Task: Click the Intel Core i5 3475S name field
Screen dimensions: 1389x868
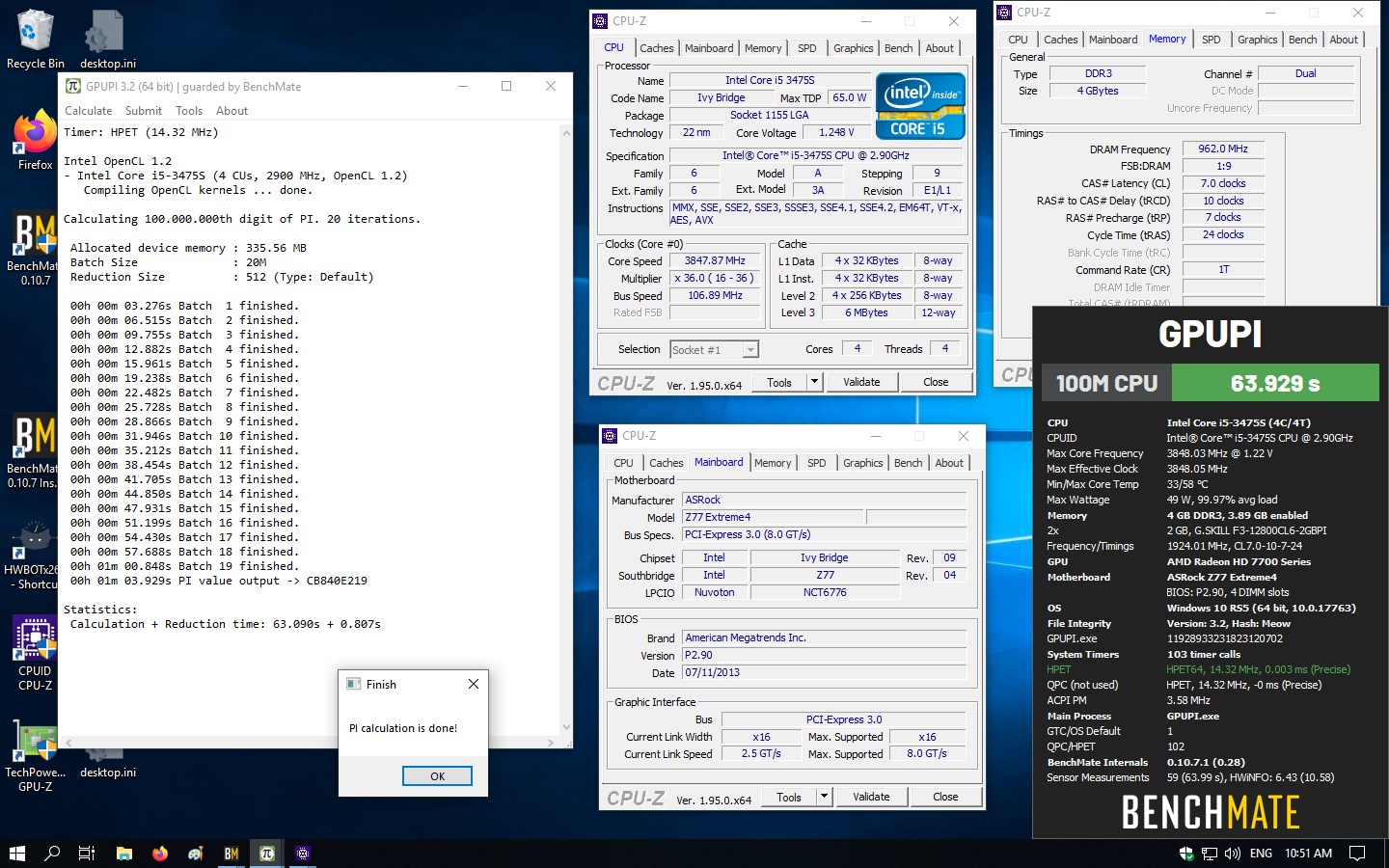Action: click(770, 80)
